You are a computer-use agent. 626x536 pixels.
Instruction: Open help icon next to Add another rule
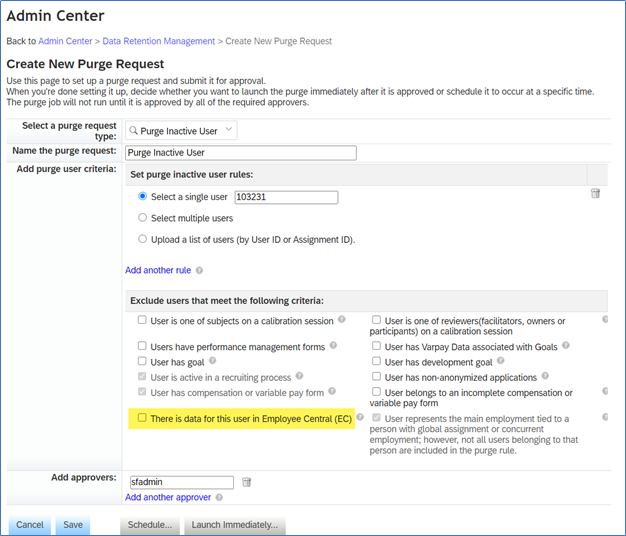(199, 271)
